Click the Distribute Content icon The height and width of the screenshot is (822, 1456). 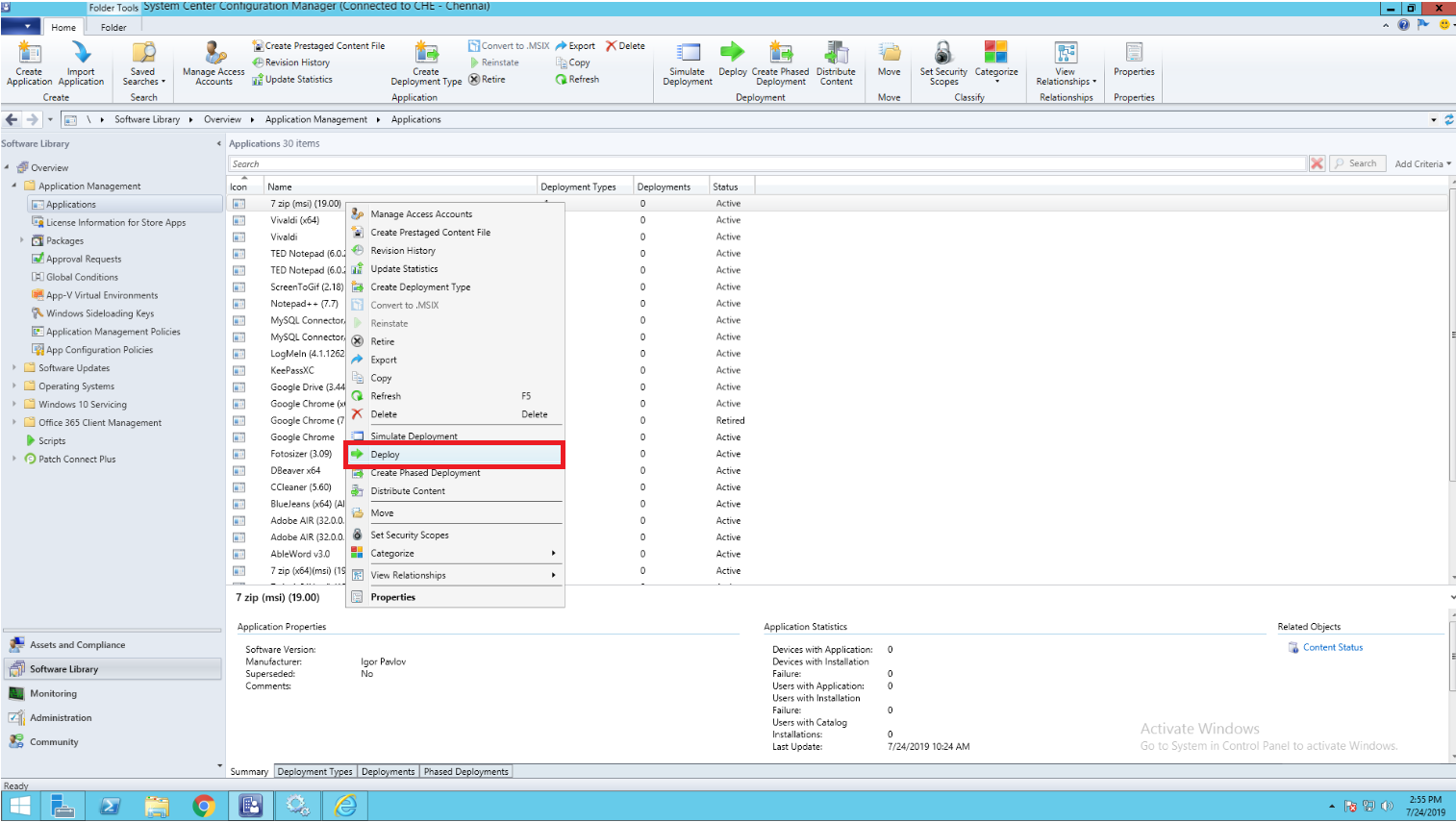[x=836, y=64]
